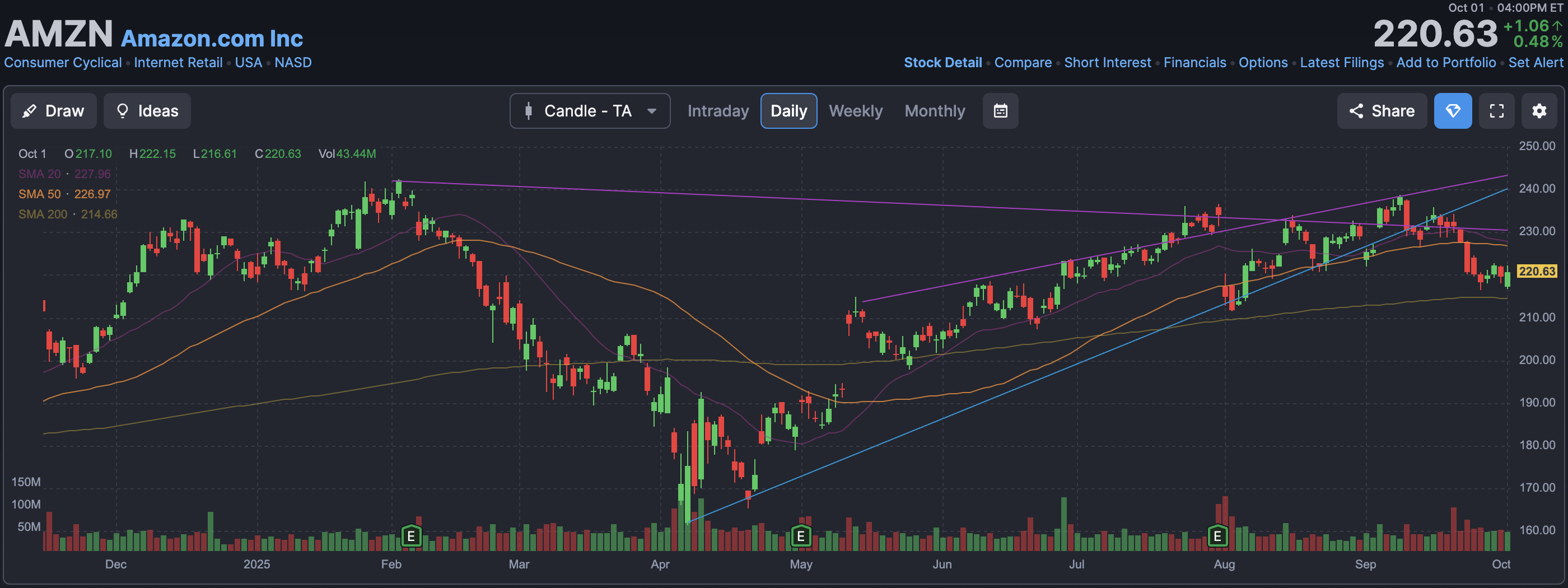
Task: Click the yellow 220.63 price tag on axis
Action: (1536, 272)
